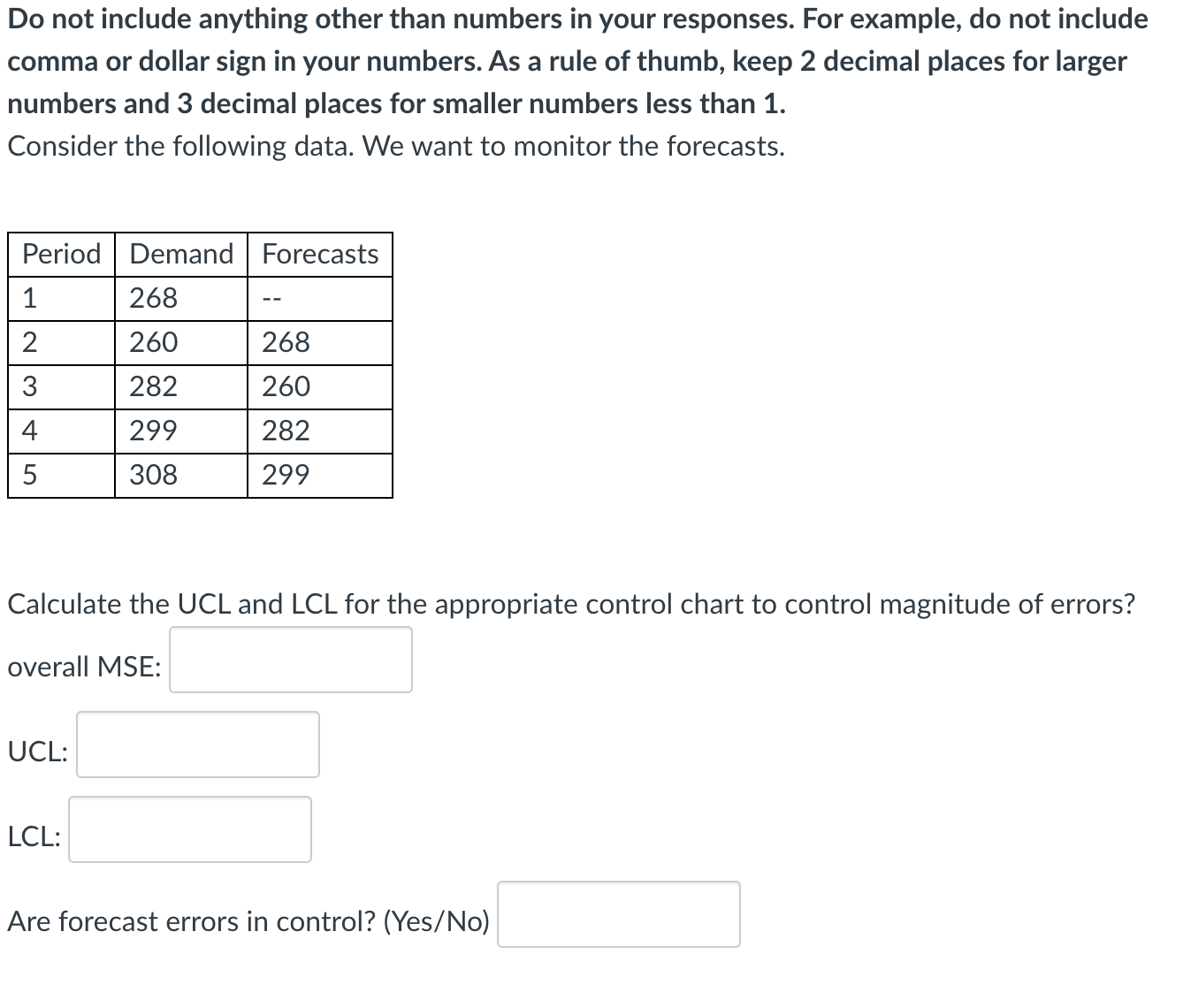Screen dimensions: 1191x1008
Task: Click the forecast value 299 in row 5
Action: click(x=285, y=475)
